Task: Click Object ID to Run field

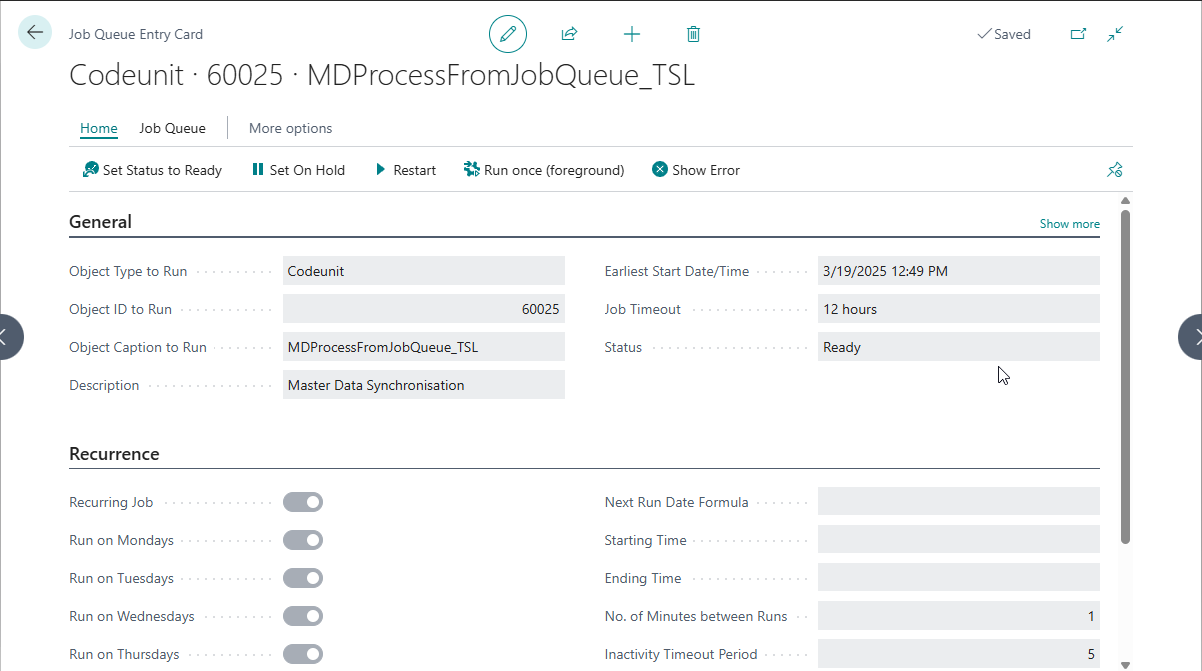Action: tap(424, 309)
